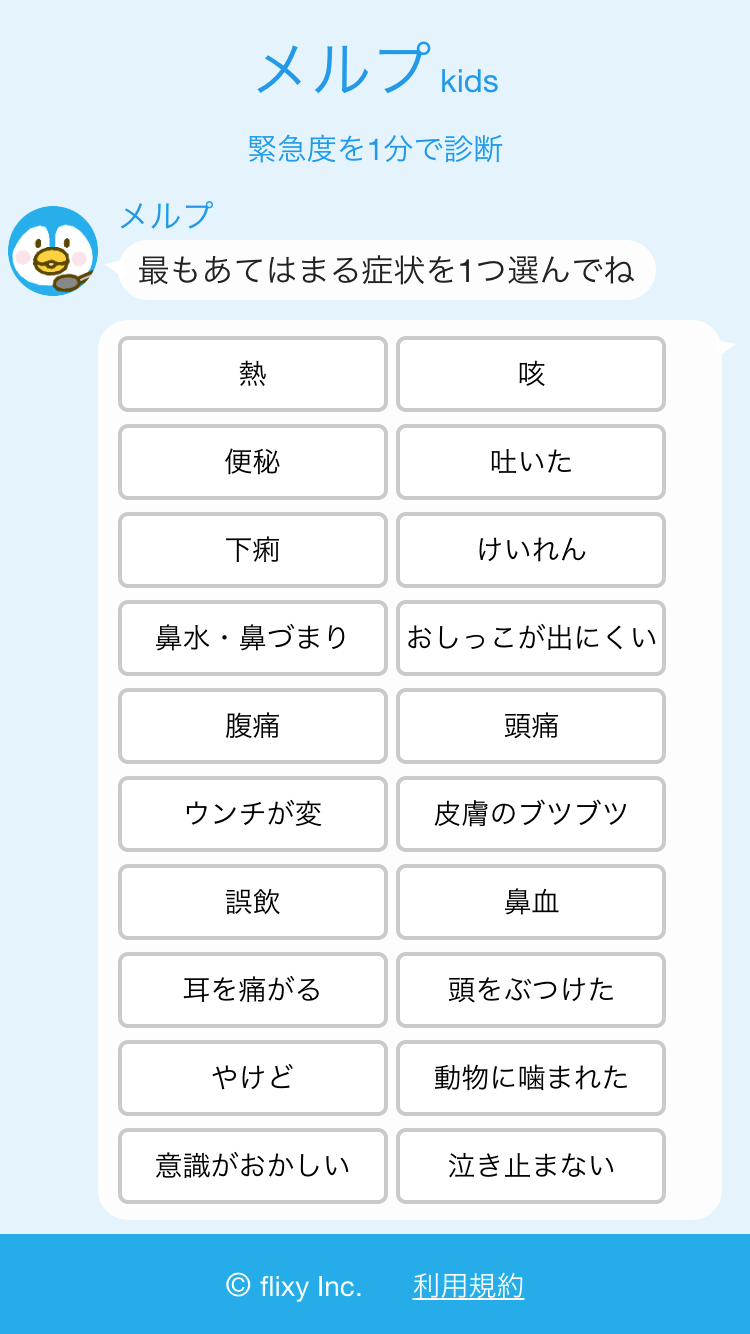Choose the 咳 symptom option
The image size is (750, 1334).
[x=531, y=374]
